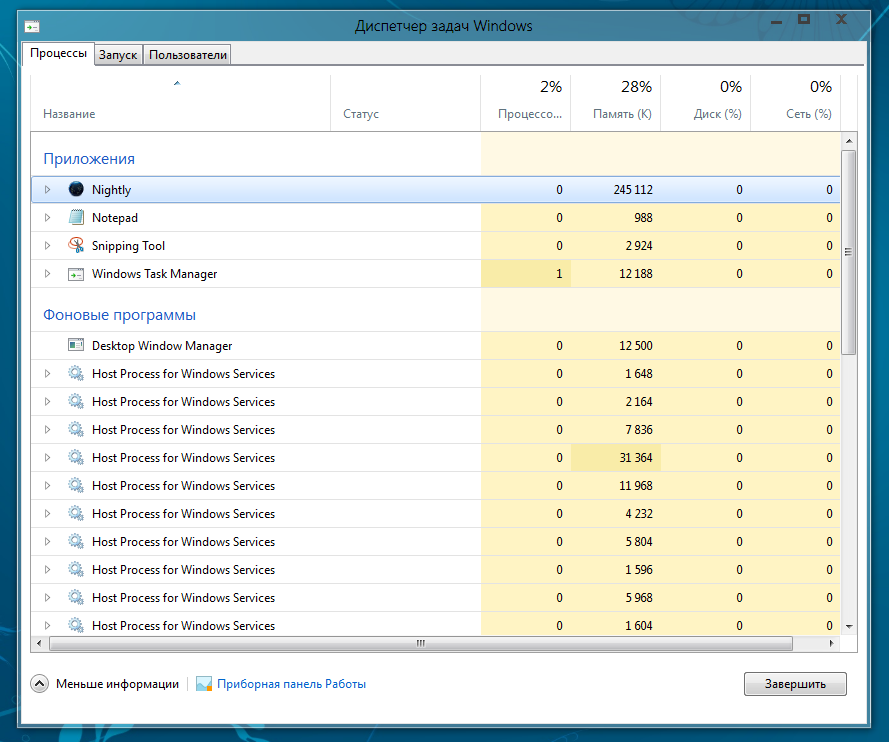
Task: Sort by the Статус column header
Action: tap(405, 103)
